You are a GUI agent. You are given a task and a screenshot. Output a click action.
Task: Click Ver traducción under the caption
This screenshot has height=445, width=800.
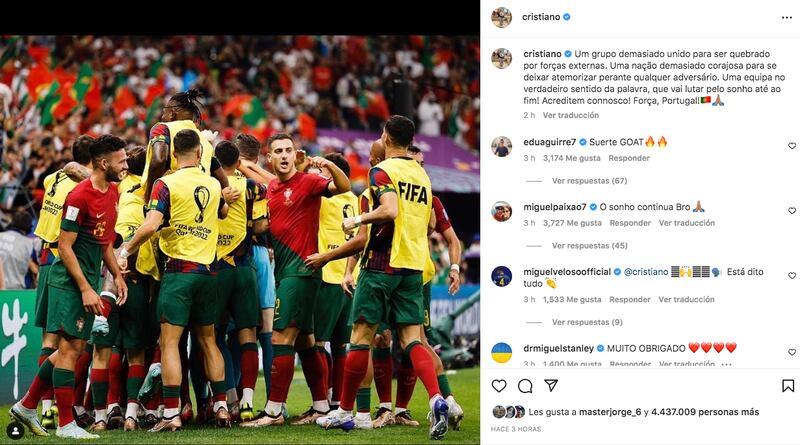[570, 115]
